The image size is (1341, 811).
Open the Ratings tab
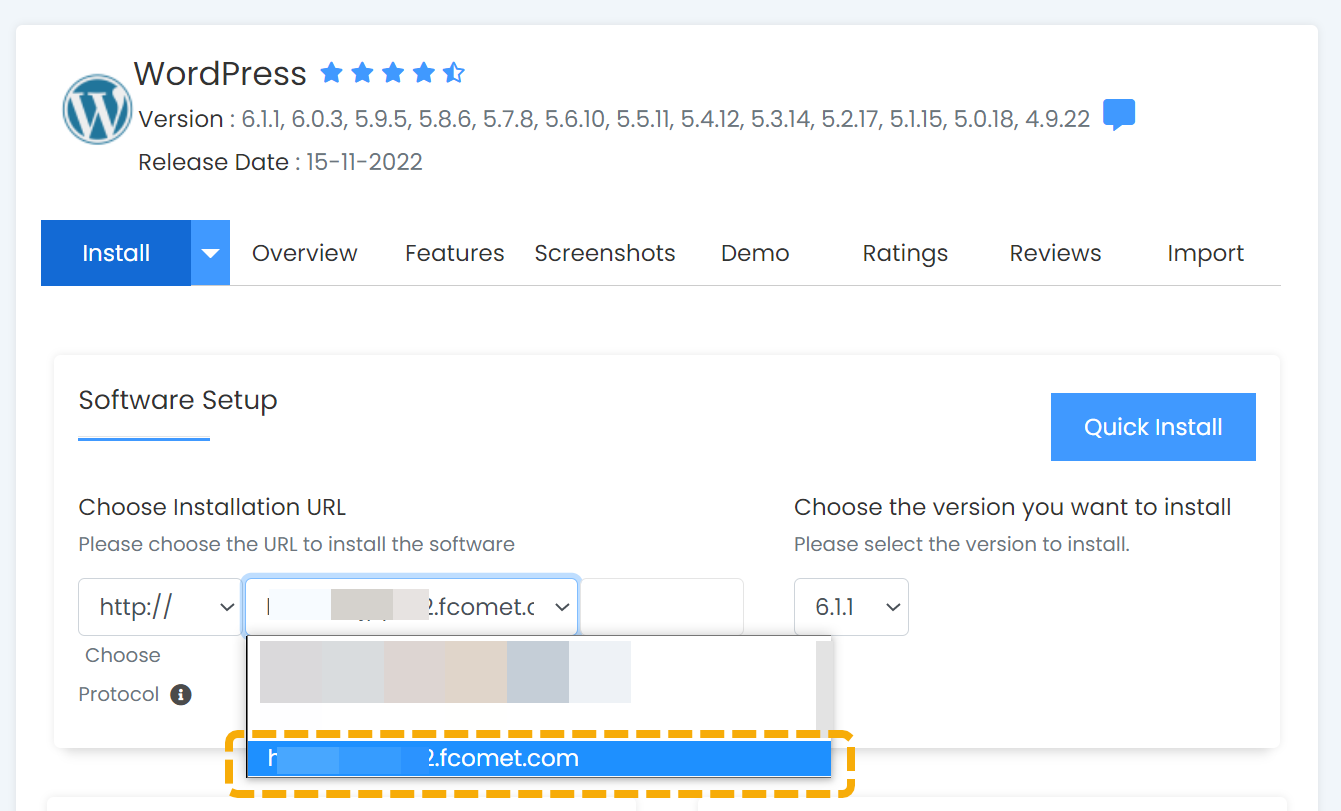(x=905, y=253)
